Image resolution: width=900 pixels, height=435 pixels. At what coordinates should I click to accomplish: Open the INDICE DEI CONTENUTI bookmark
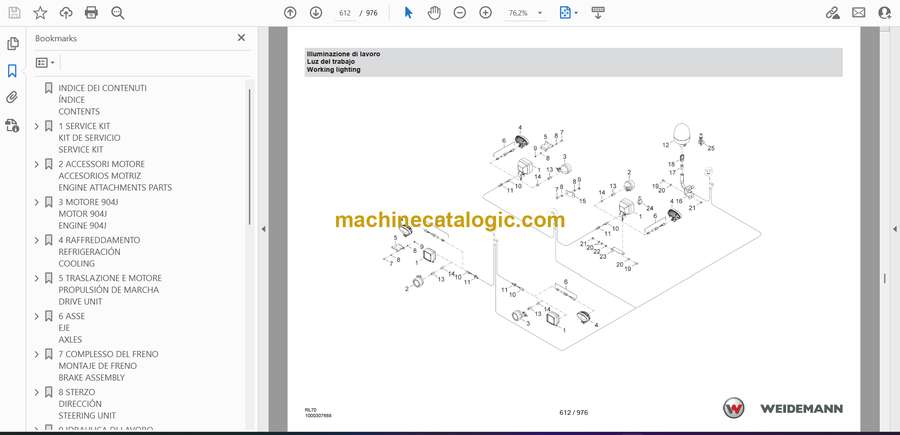tap(102, 100)
